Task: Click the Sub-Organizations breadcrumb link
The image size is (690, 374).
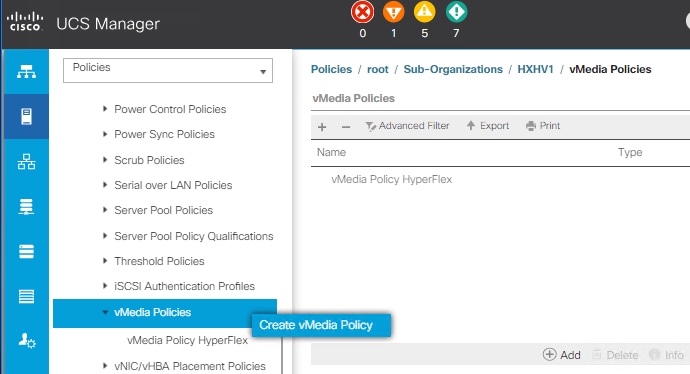Action: 453,70
